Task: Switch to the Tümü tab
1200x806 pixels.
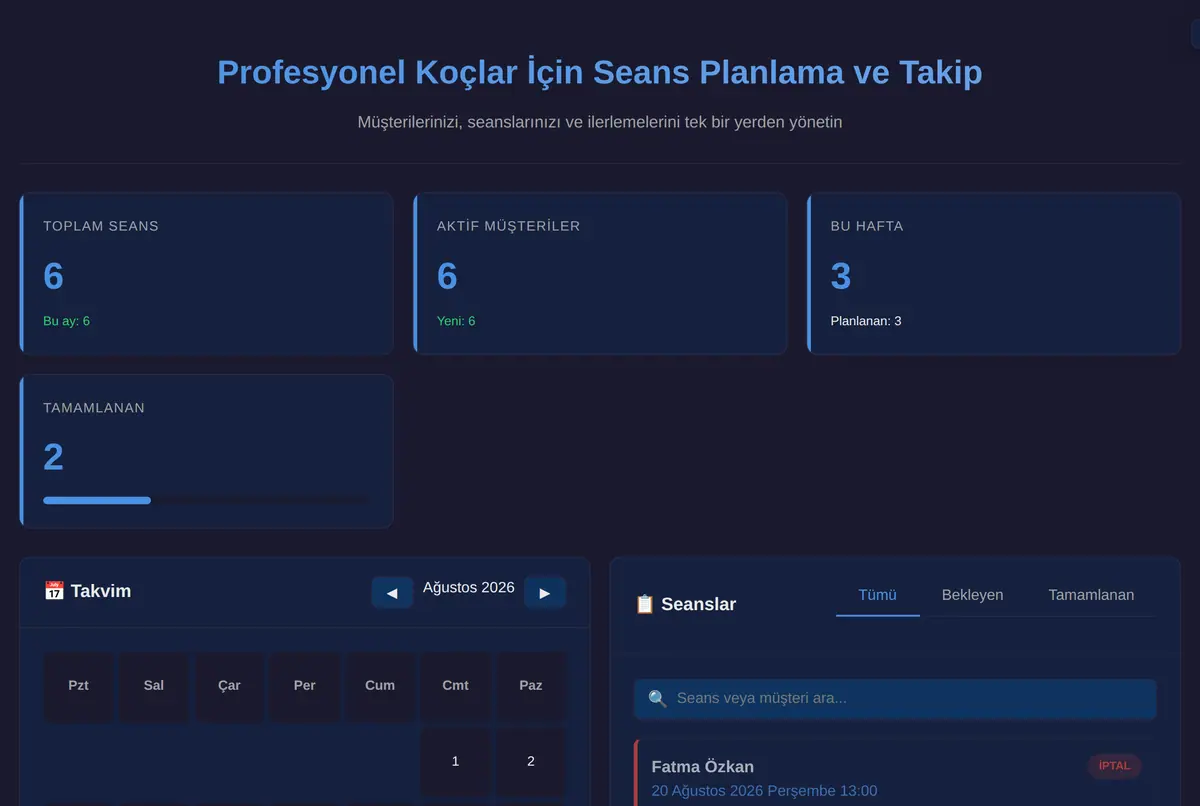Action: (x=877, y=595)
